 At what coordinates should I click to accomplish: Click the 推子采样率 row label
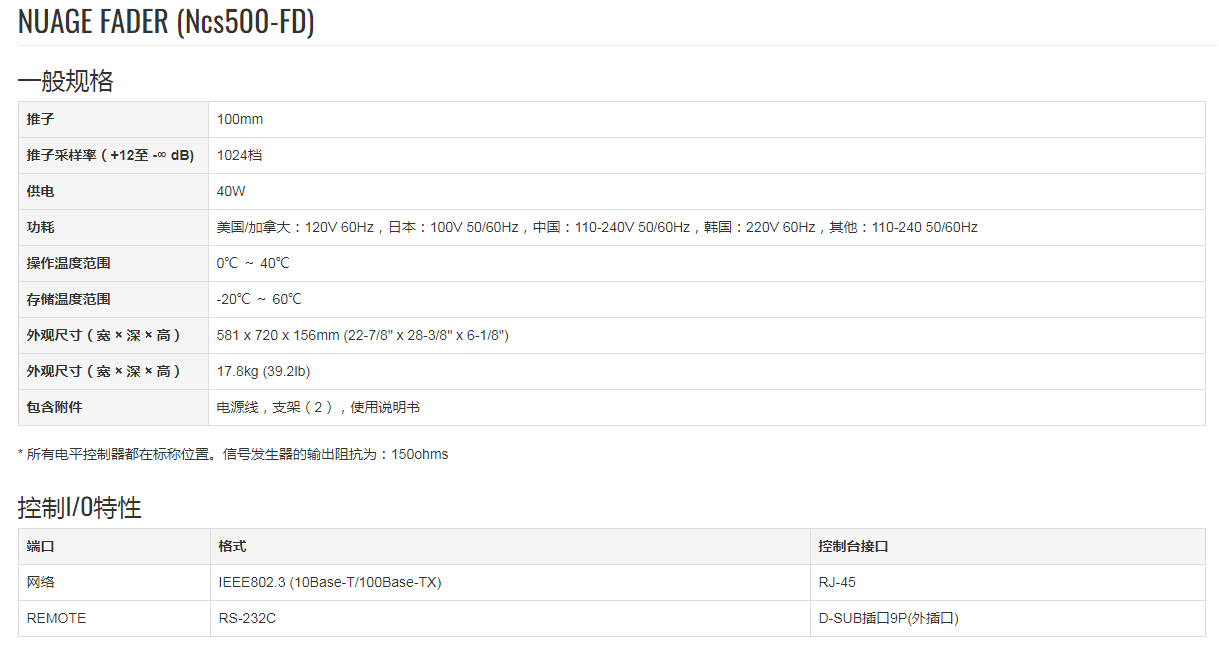point(110,155)
